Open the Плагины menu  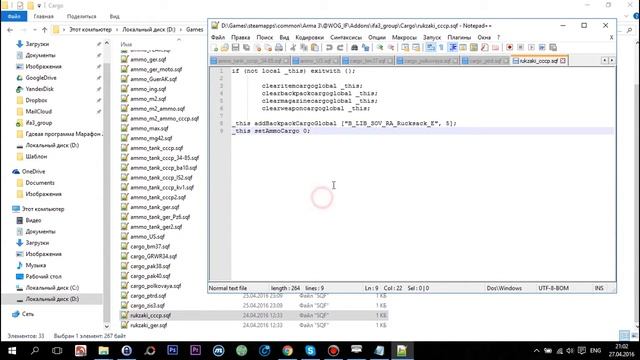[459, 37]
